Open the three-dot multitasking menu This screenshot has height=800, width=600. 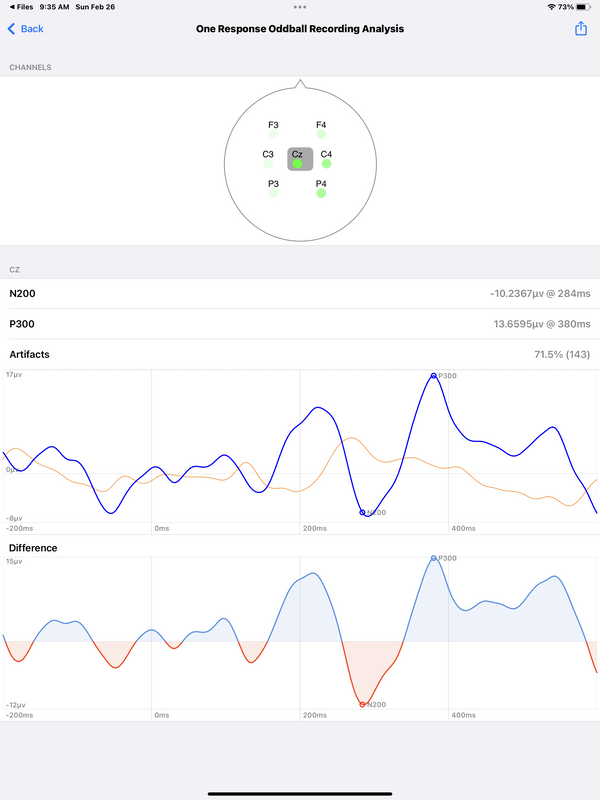coord(300,7)
